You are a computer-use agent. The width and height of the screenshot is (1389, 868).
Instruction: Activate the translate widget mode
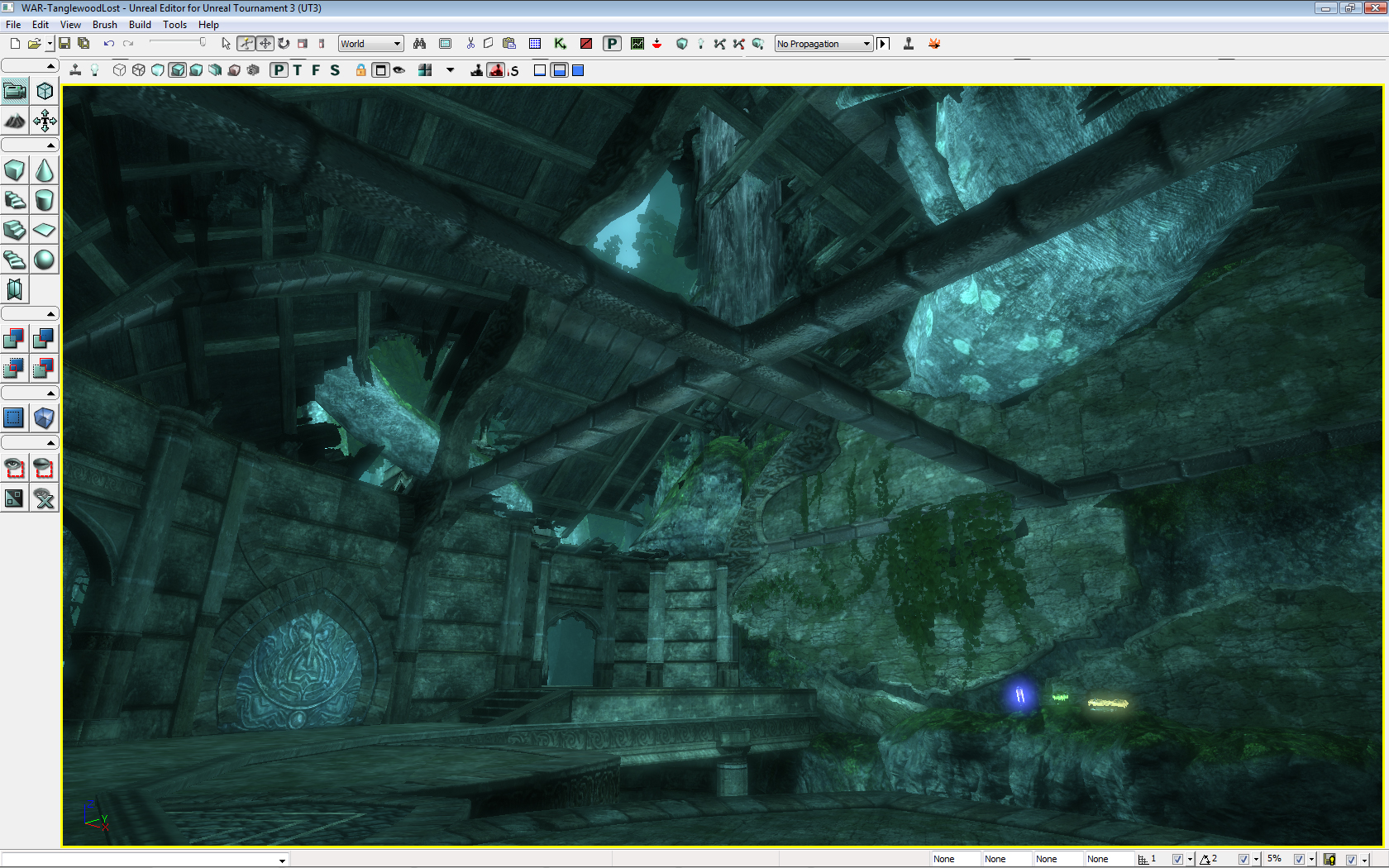pyautogui.click(x=246, y=44)
